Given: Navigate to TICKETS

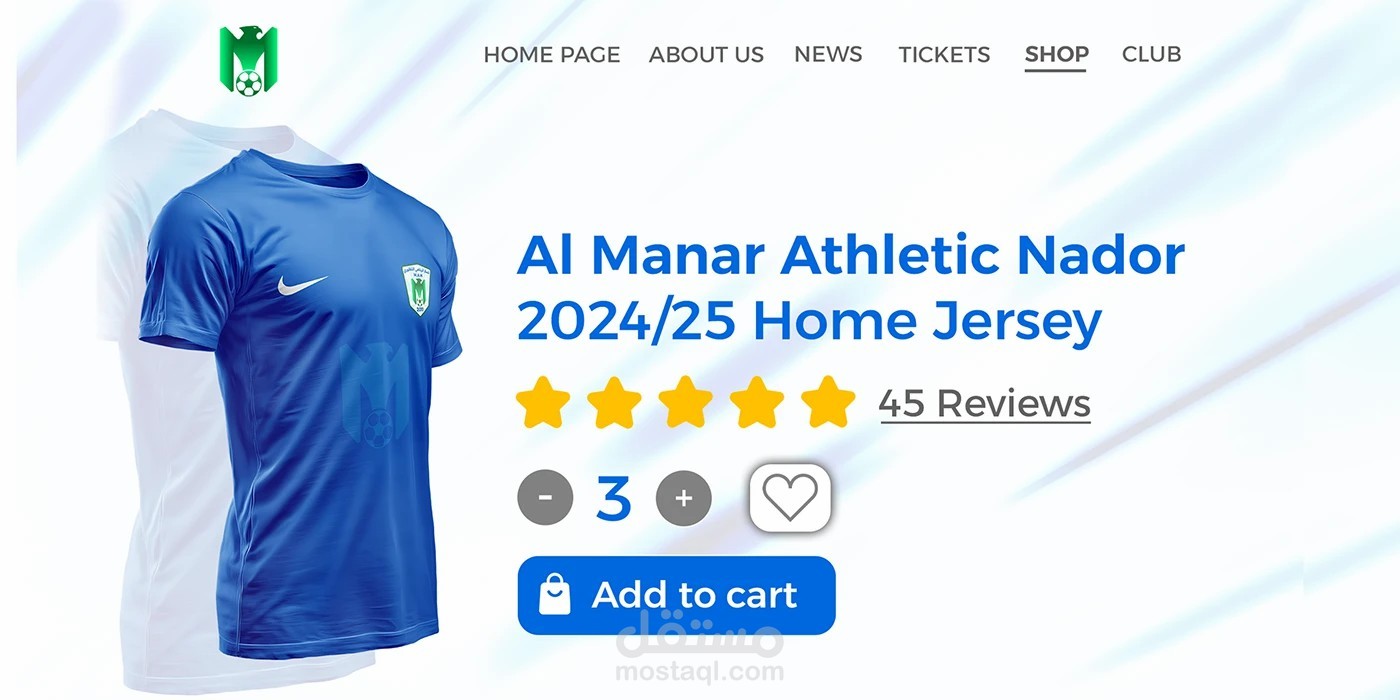Looking at the screenshot, I should (944, 54).
